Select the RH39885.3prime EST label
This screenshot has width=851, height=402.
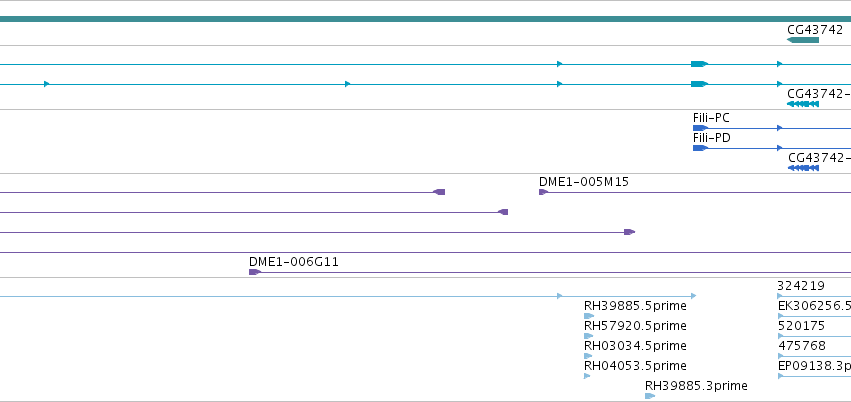696,386
